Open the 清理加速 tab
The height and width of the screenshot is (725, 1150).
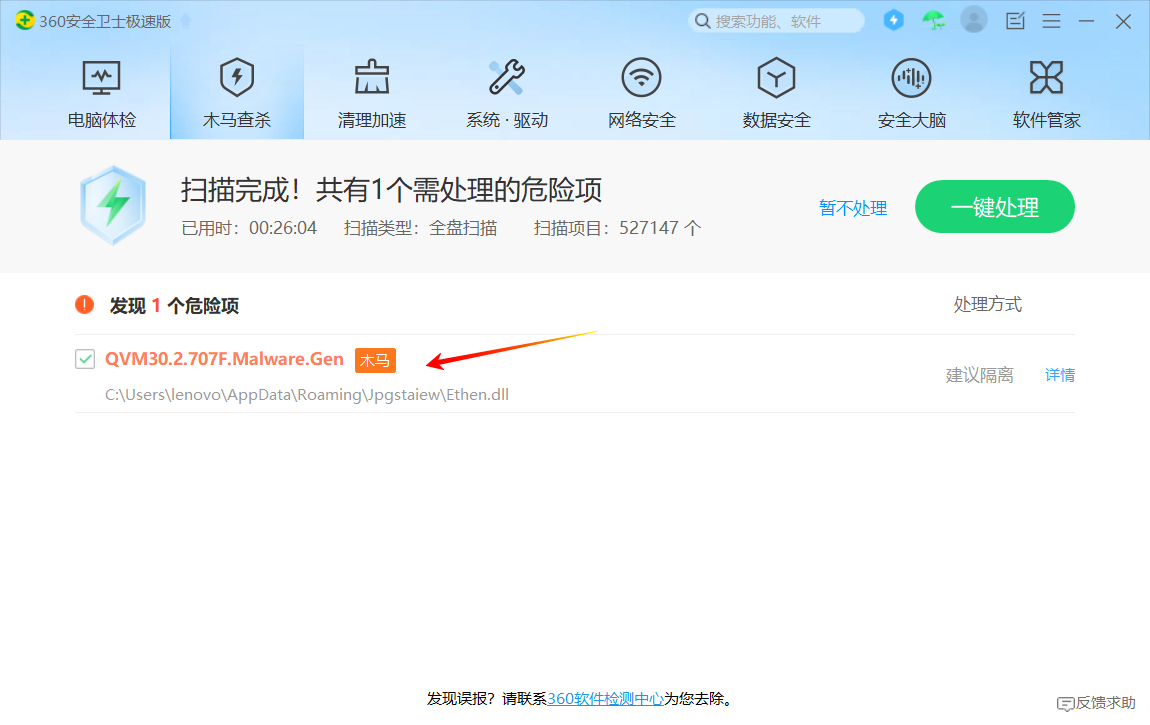pos(372,94)
